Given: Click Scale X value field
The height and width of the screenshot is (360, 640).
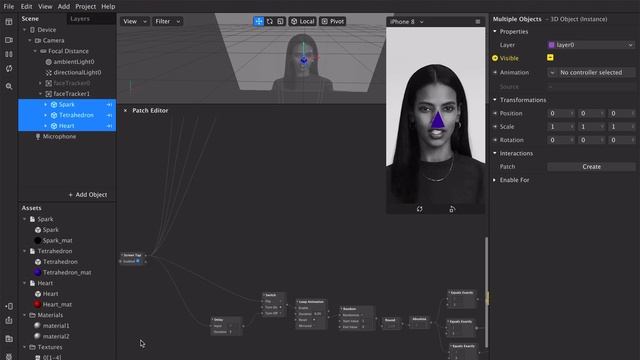Looking at the screenshot, I should click(x=561, y=127).
